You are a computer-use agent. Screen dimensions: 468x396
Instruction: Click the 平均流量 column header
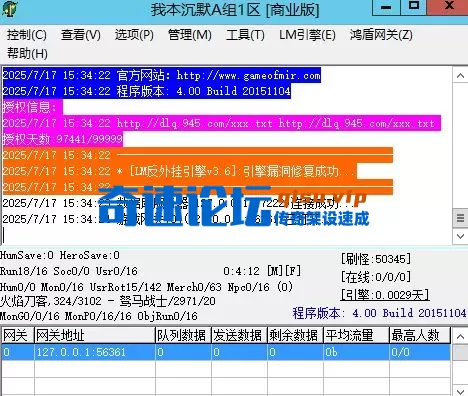356,335
